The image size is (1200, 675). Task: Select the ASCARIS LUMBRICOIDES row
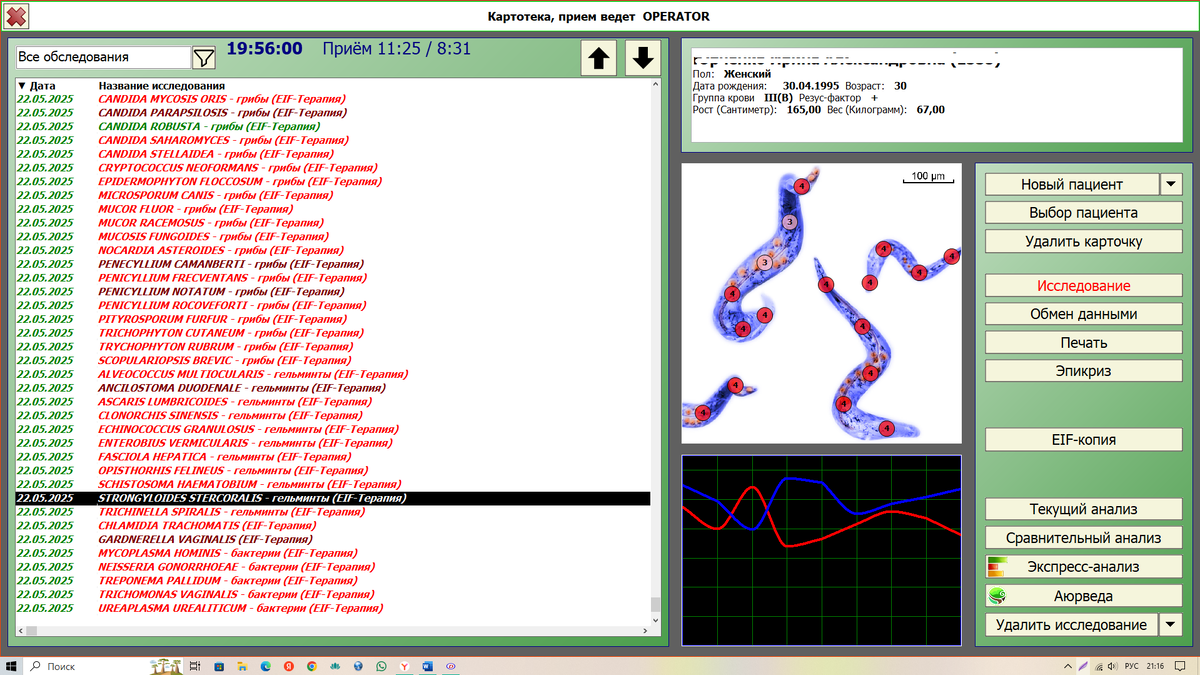[332, 402]
